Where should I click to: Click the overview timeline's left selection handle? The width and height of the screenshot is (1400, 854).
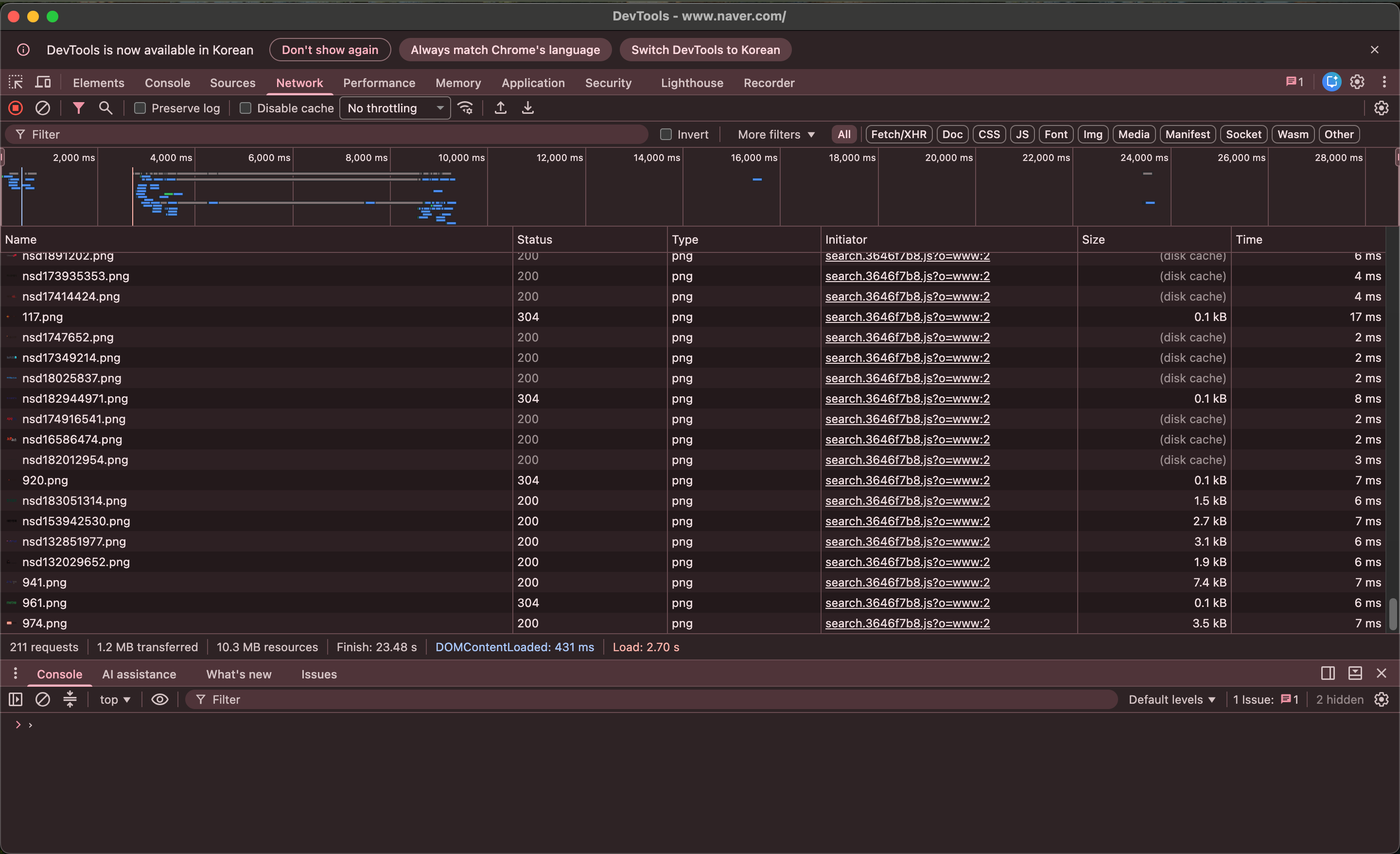point(2,157)
